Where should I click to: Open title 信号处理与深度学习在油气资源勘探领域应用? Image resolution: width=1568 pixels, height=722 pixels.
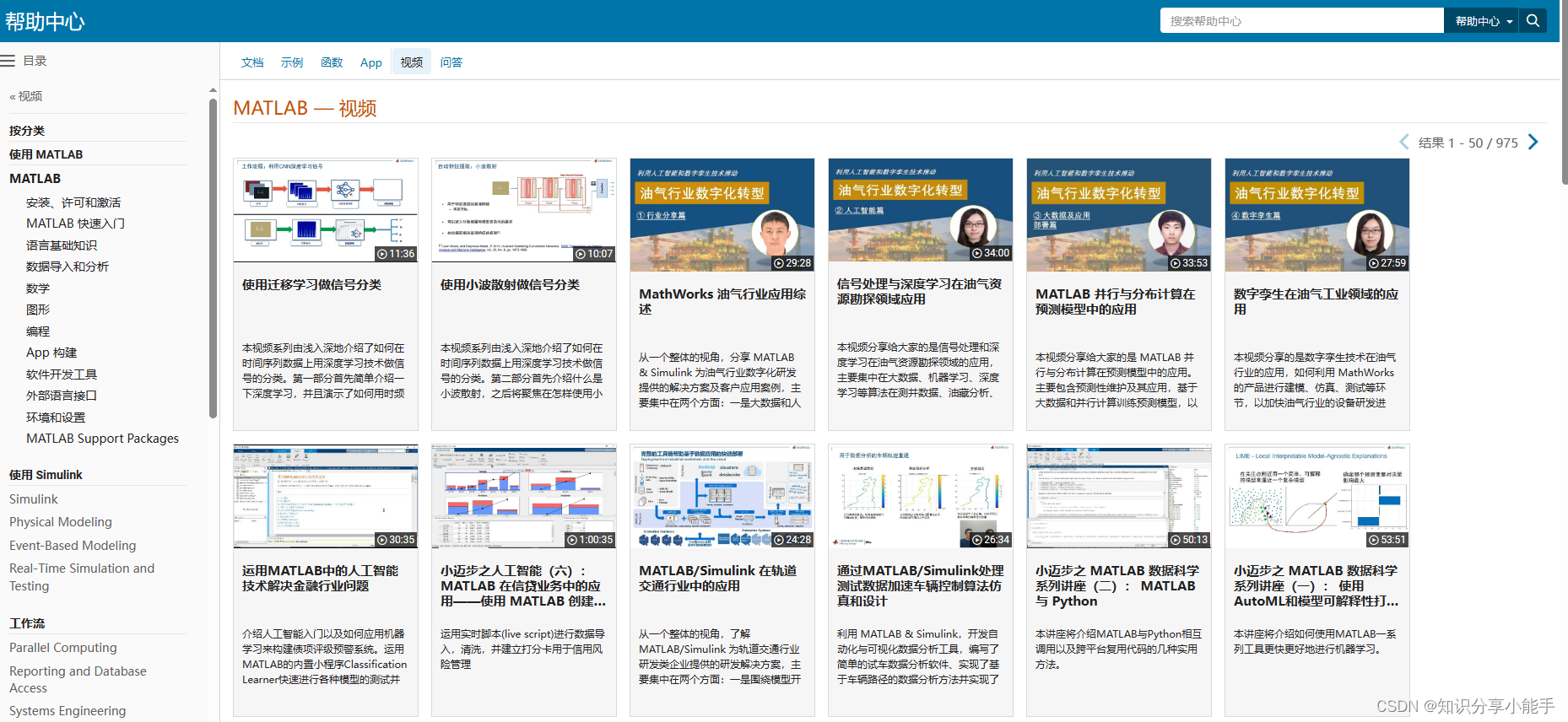pos(919,292)
